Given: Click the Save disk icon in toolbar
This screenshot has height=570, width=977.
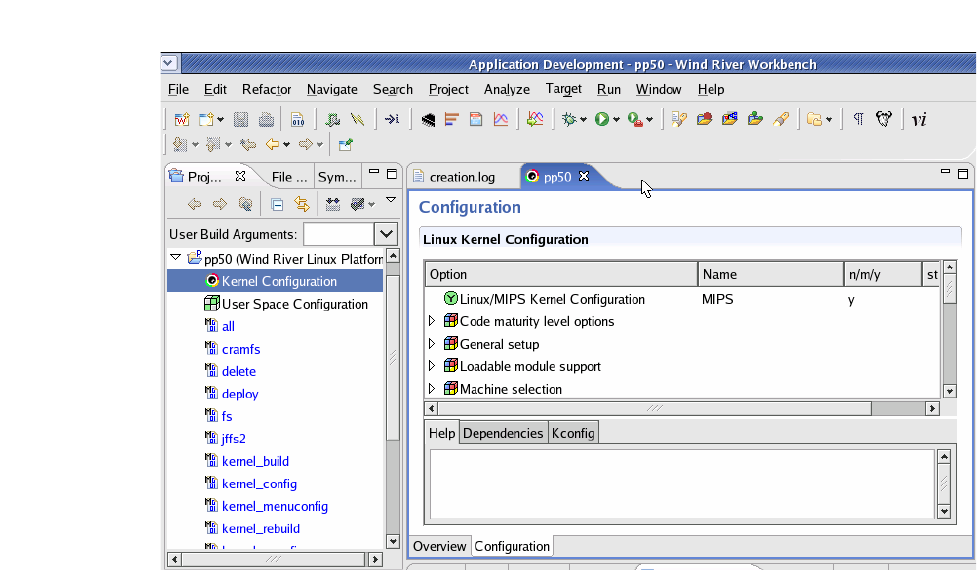Looking at the screenshot, I should 241,119.
